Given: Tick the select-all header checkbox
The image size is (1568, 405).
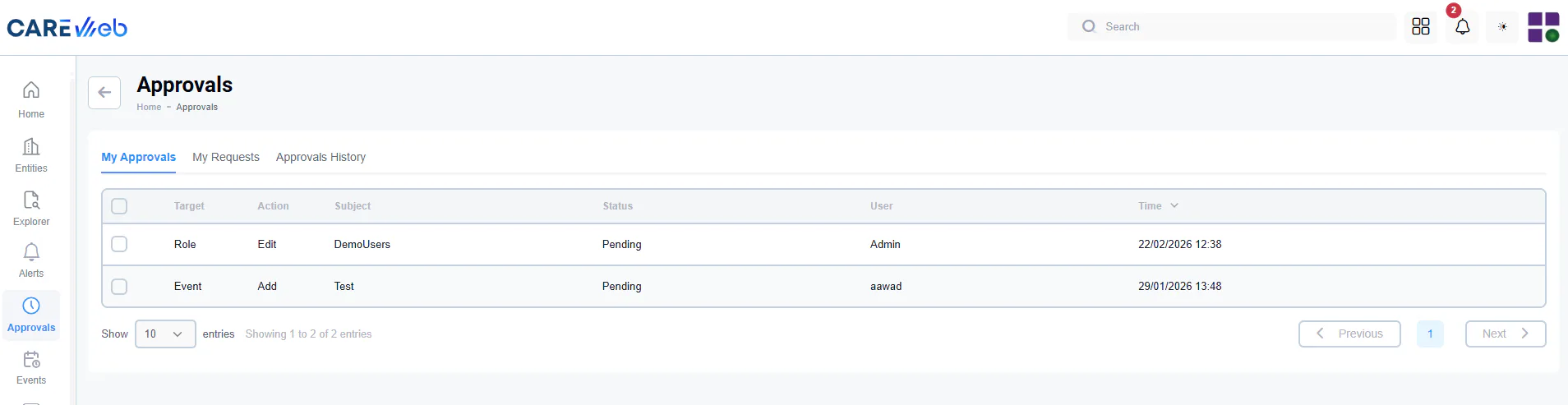Looking at the screenshot, I should 119,206.
